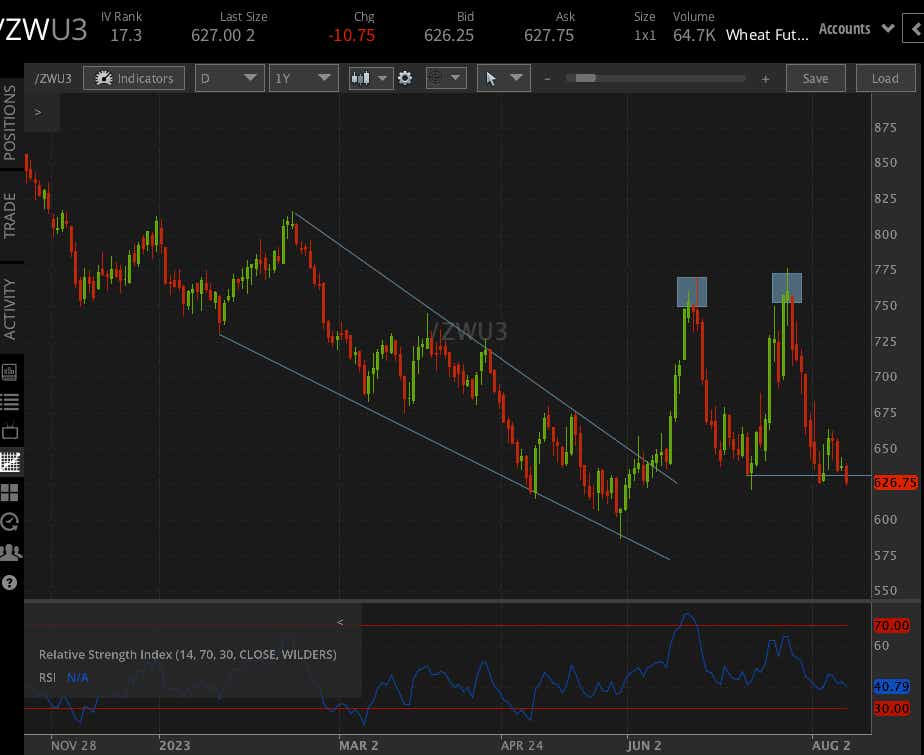Open the charts icon in left sidebar
The height and width of the screenshot is (755, 924).
[10, 463]
